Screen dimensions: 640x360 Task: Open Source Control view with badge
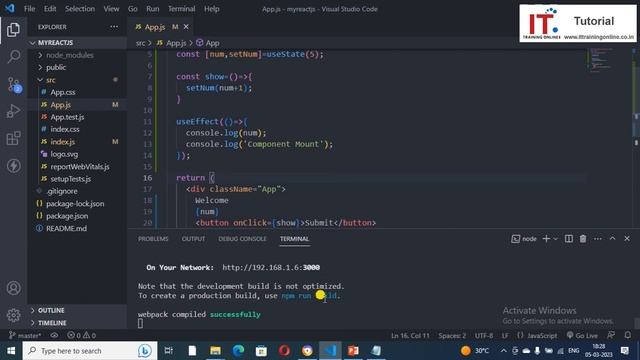click(x=13, y=84)
